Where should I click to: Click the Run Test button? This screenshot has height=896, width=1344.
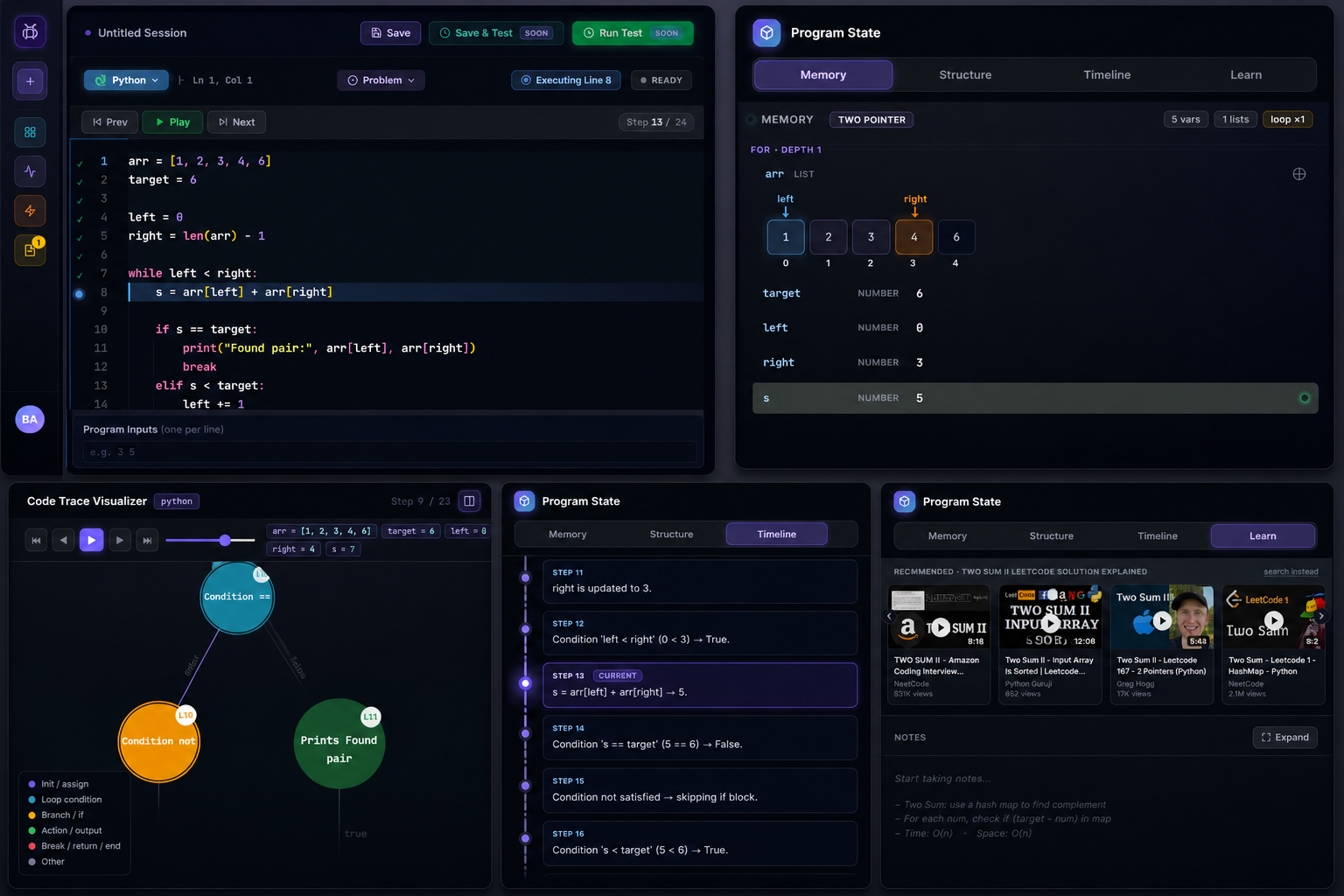(633, 33)
